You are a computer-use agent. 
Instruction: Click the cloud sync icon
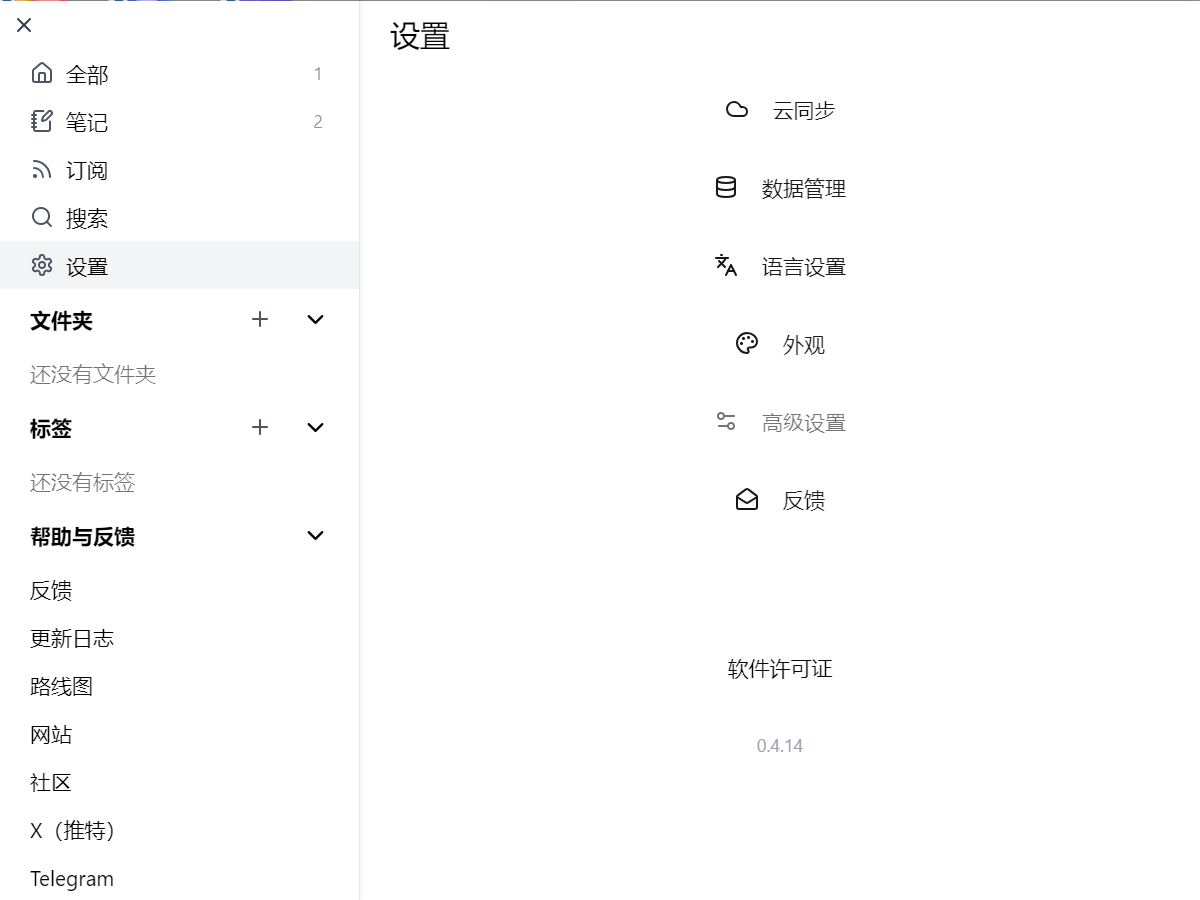coord(737,110)
